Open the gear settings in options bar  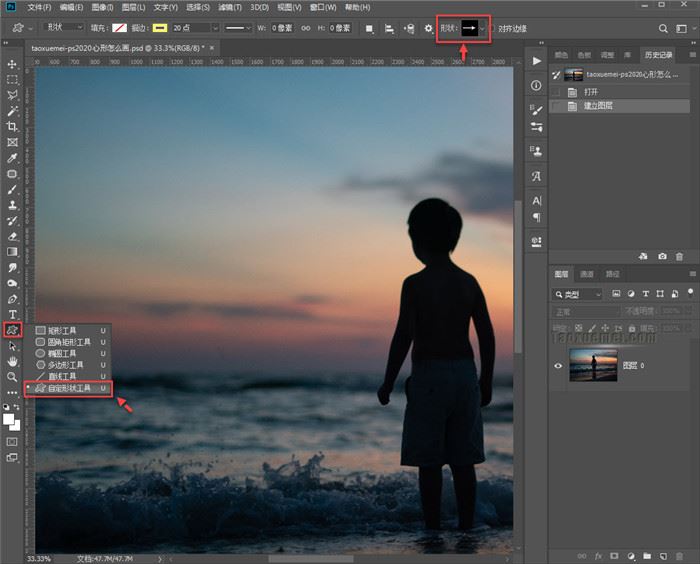coord(428,29)
